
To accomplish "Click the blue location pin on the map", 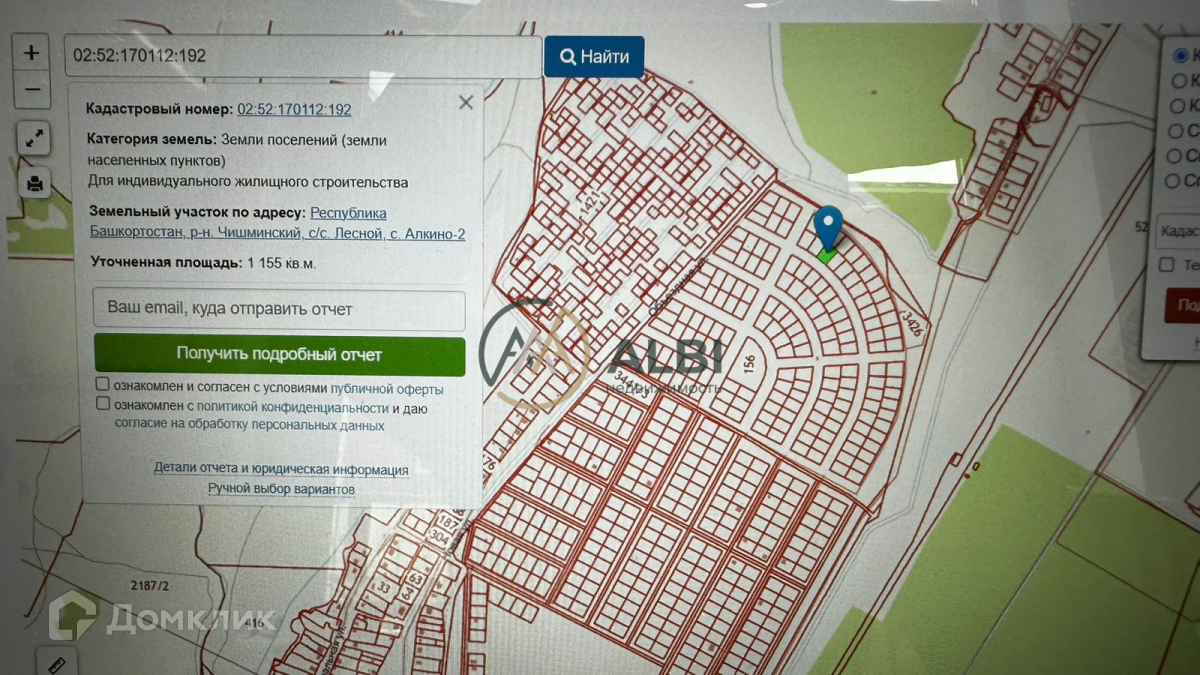I will click(x=828, y=229).
